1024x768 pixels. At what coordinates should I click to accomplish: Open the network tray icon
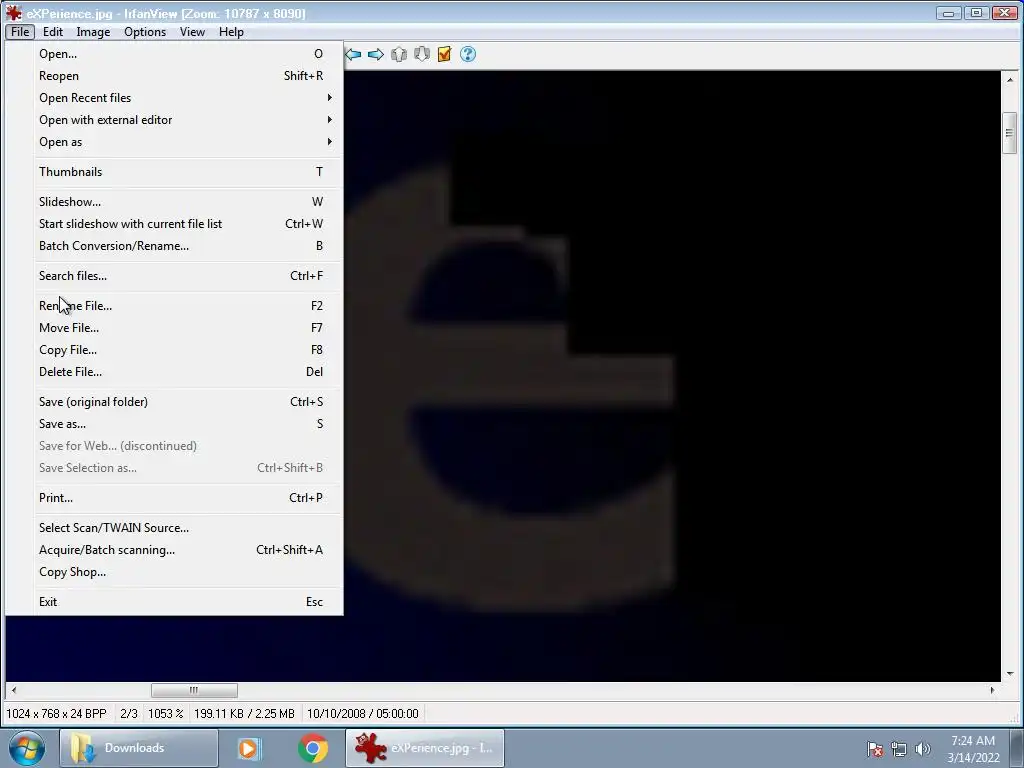[x=899, y=749]
